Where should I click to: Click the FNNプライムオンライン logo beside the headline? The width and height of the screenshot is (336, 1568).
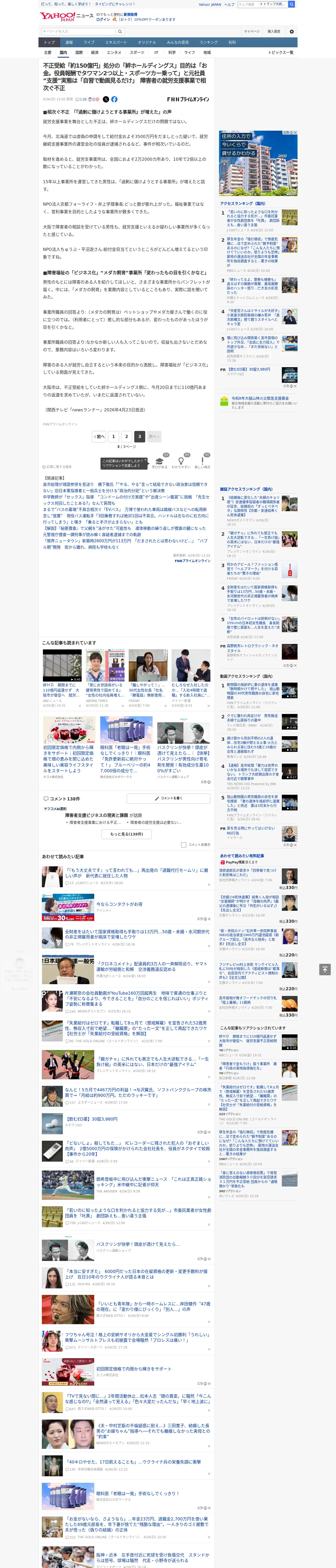188,99
